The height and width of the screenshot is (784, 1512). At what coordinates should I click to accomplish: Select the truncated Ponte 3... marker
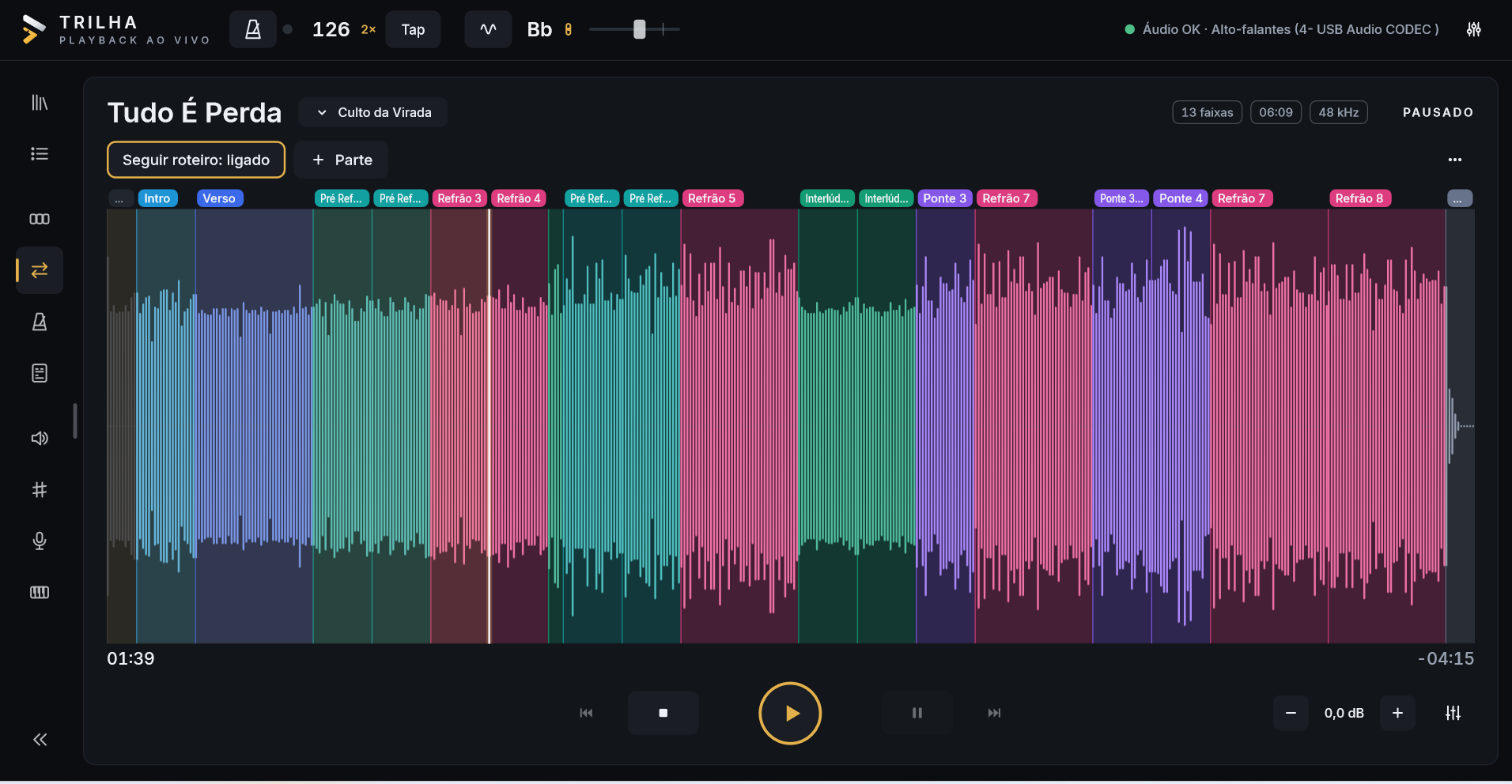coord(1121,198)
